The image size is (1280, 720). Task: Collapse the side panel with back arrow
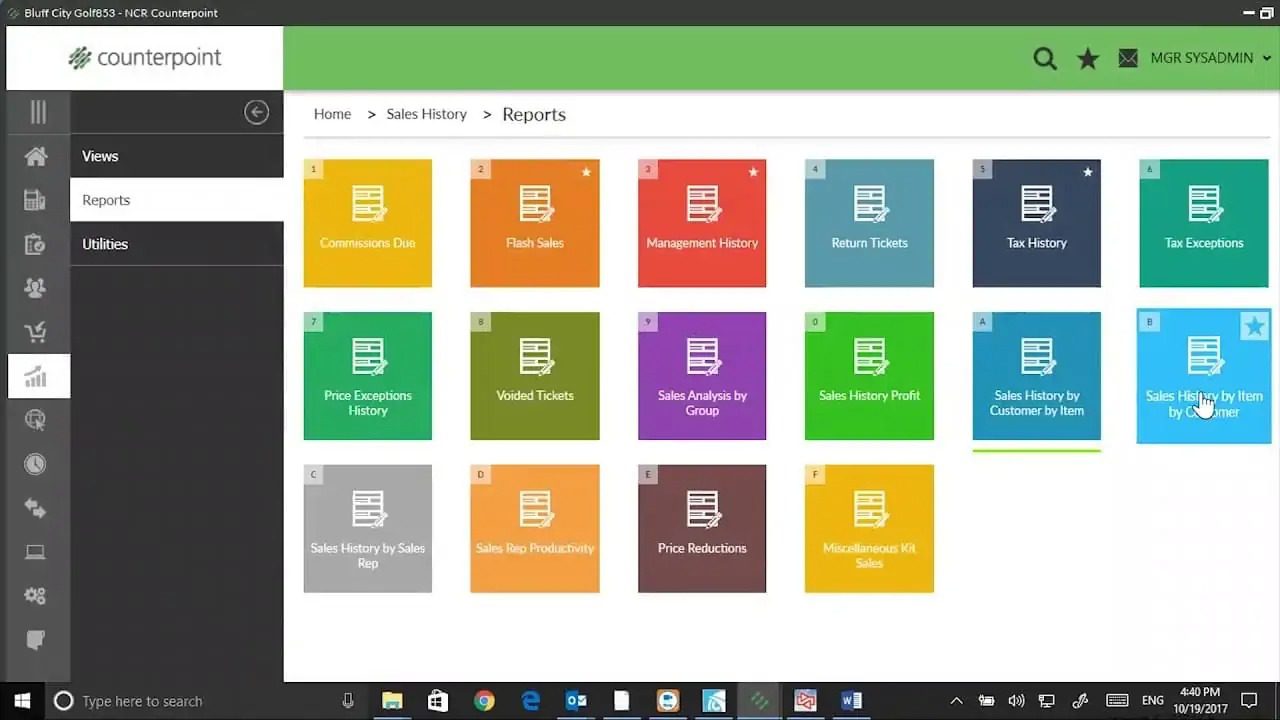point(257,112)
